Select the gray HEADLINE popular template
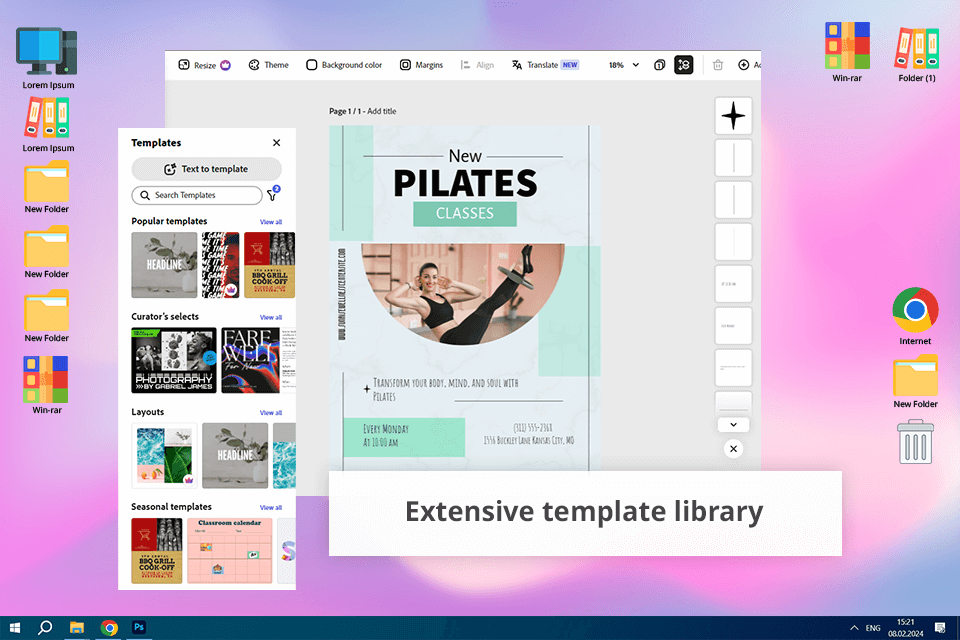960x640 pixels. click(x=164, y=265)
